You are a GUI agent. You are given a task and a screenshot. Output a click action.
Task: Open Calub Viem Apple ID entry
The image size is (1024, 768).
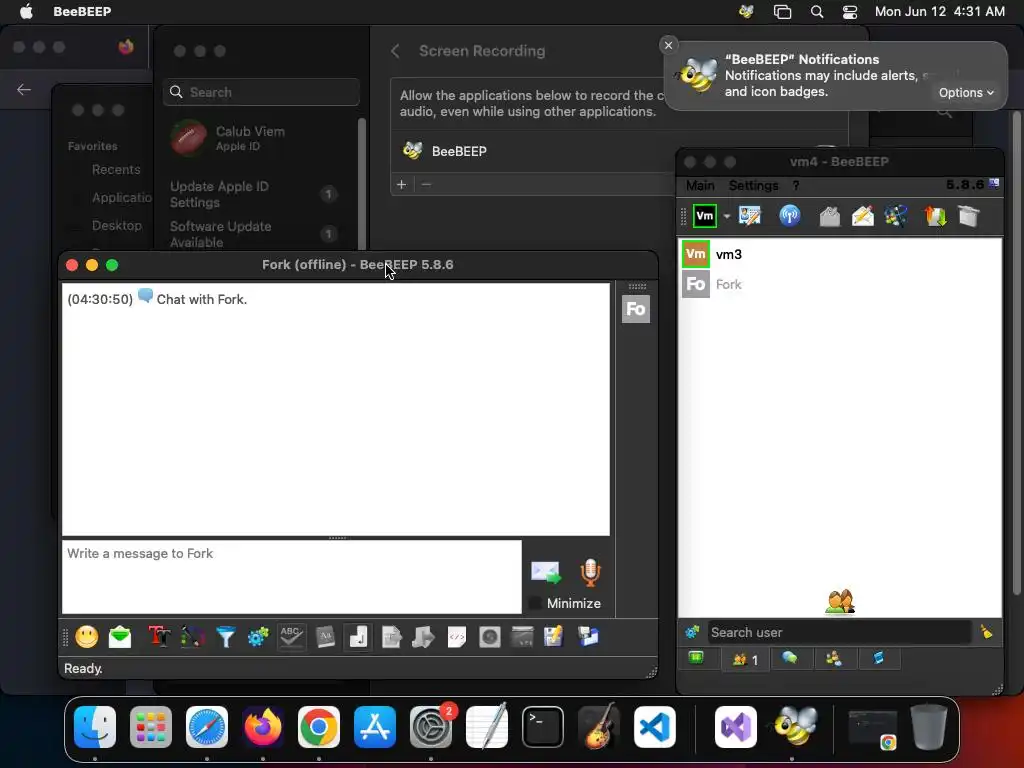[261, 138]
